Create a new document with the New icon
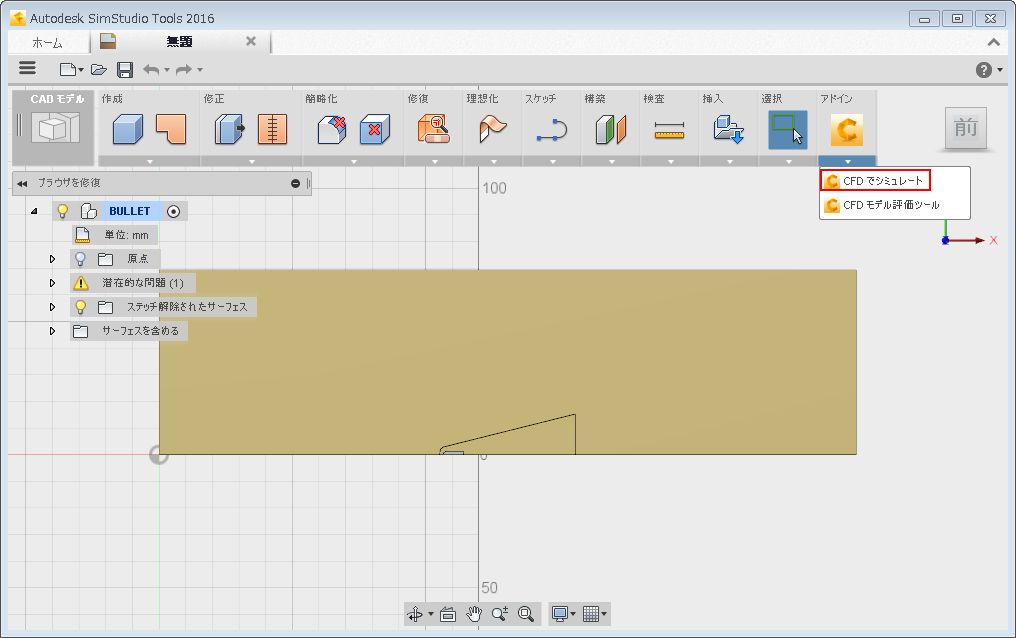Image resolution: width=1016 pixels, height=638 pixels. tap(68, 69)
